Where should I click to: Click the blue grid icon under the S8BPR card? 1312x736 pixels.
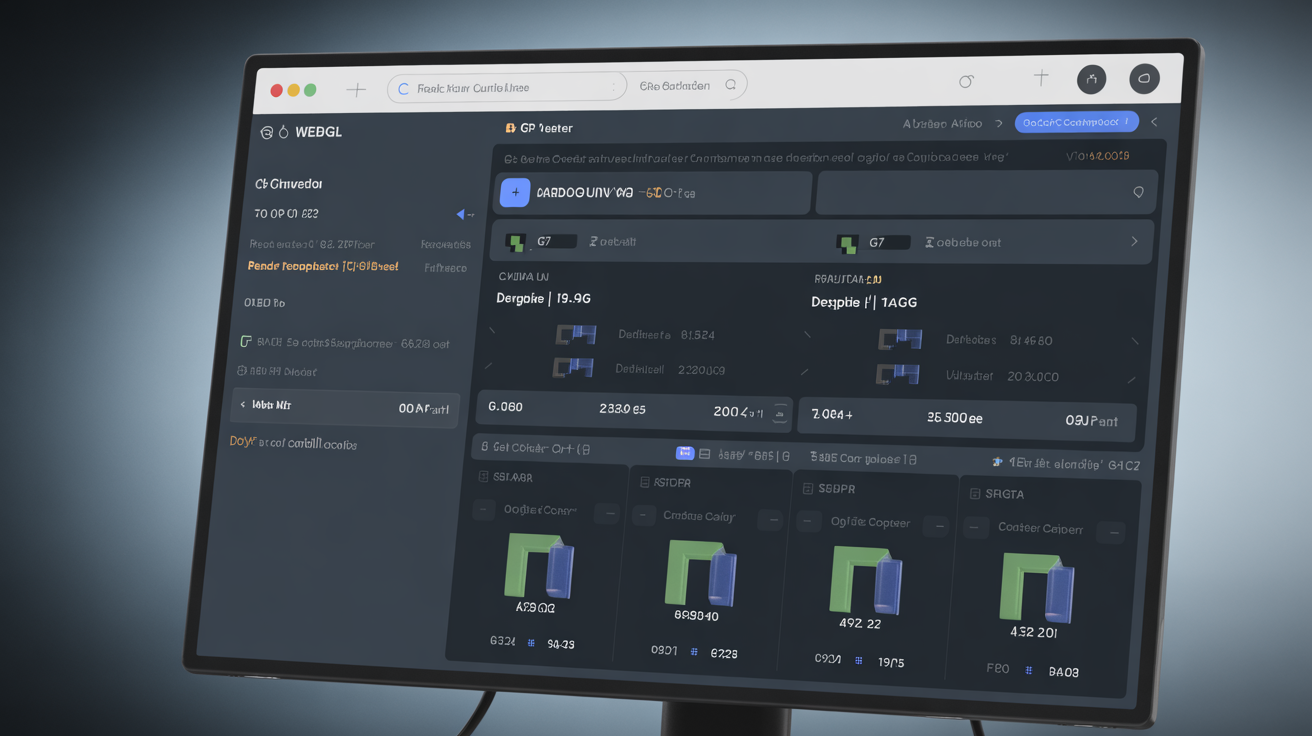[x=858, y=661]
